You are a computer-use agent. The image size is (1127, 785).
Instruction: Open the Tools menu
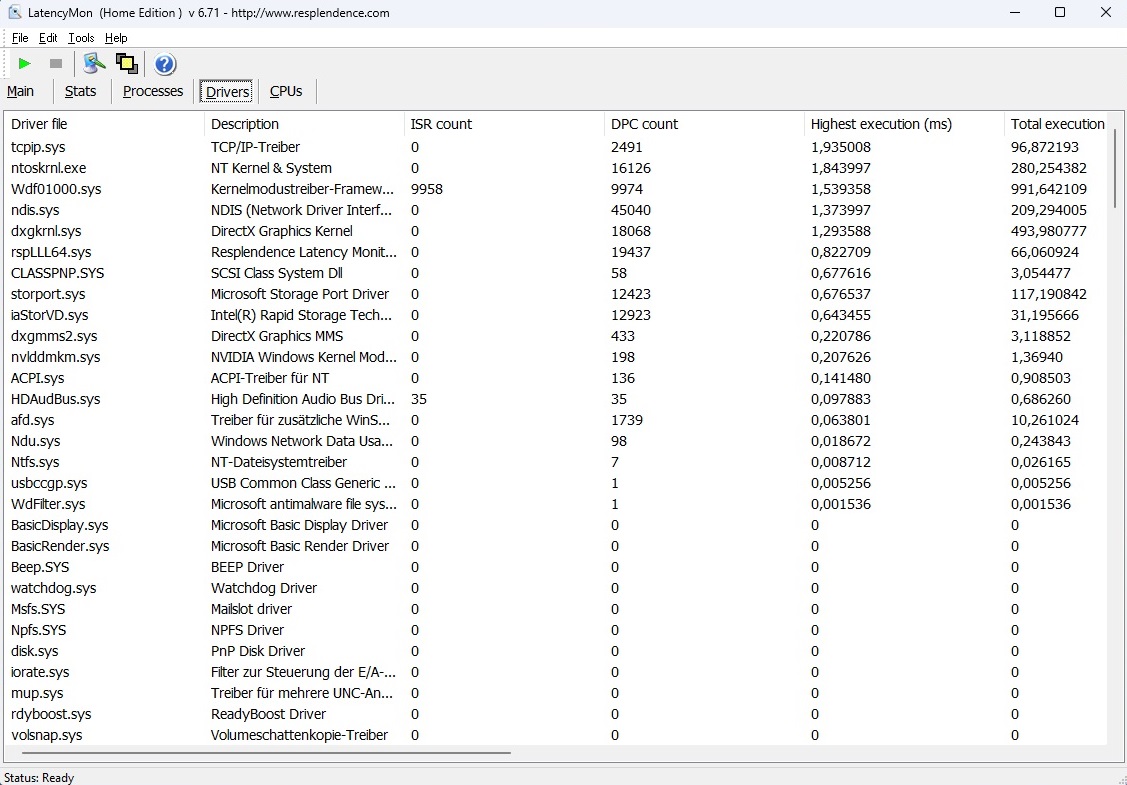tap(81, 38)
